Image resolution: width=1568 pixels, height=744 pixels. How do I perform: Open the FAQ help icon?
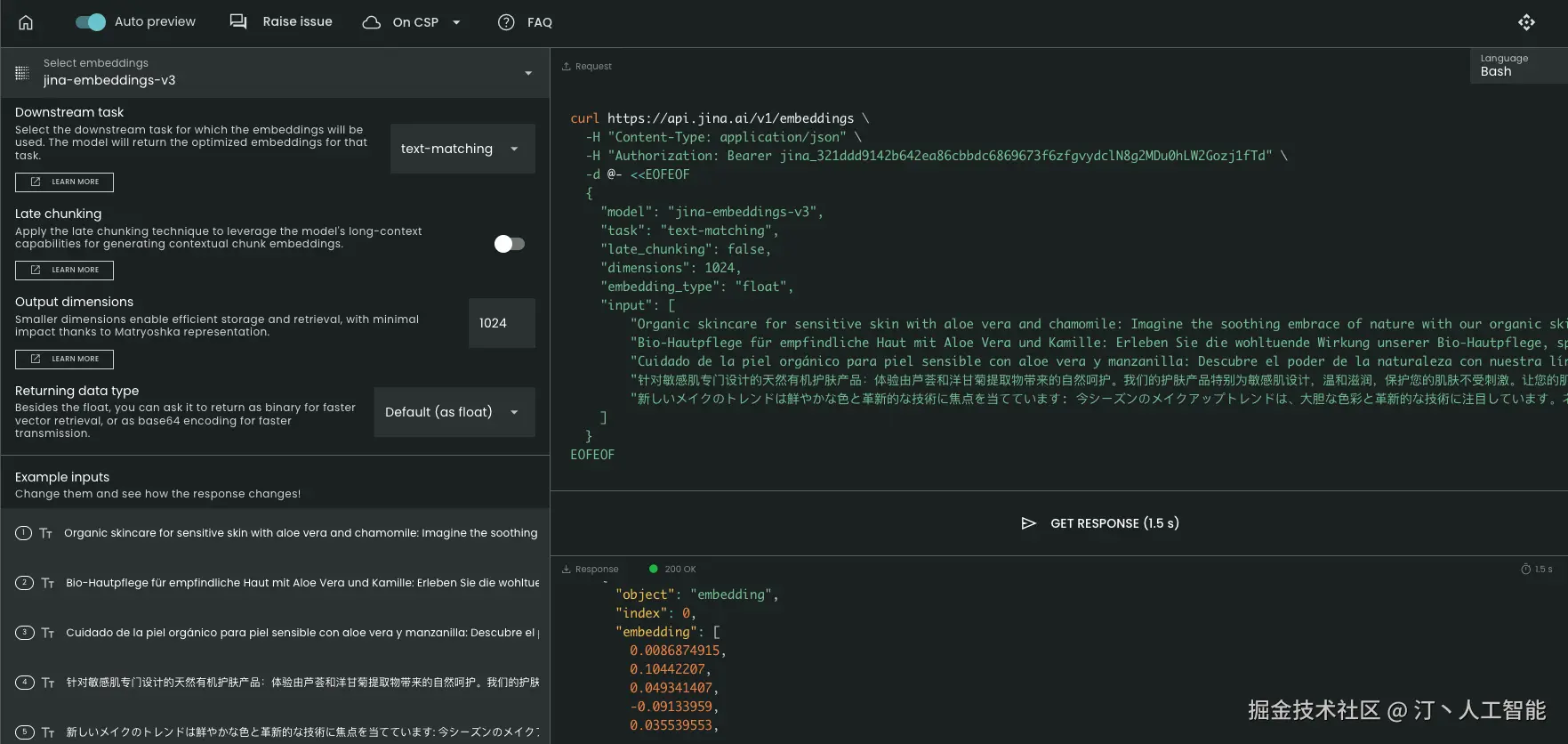tap(506, 22)
